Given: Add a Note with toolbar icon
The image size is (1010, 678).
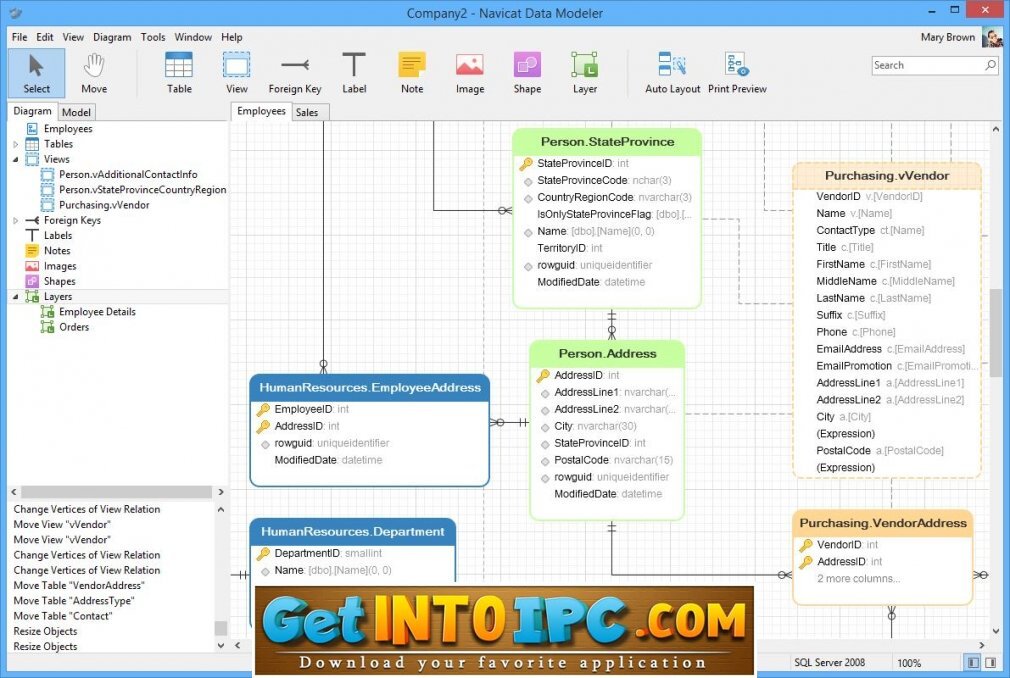Looking at the screenshot, I should (x=412, y=73).
